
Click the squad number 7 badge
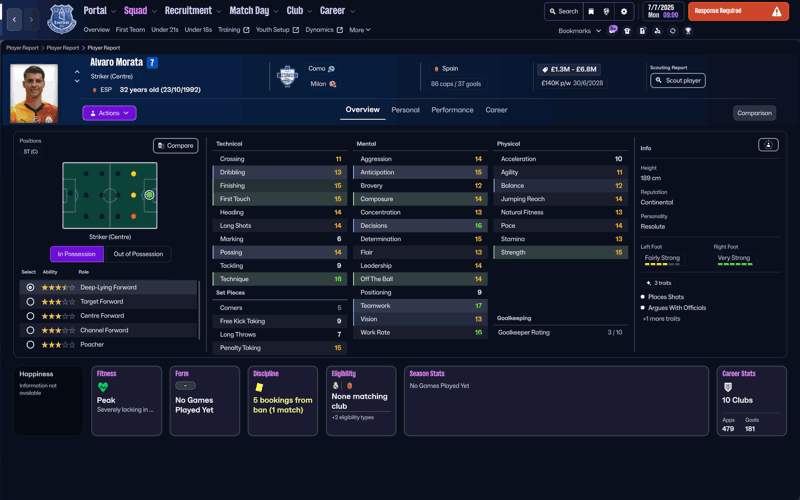(x=152, y=63)
